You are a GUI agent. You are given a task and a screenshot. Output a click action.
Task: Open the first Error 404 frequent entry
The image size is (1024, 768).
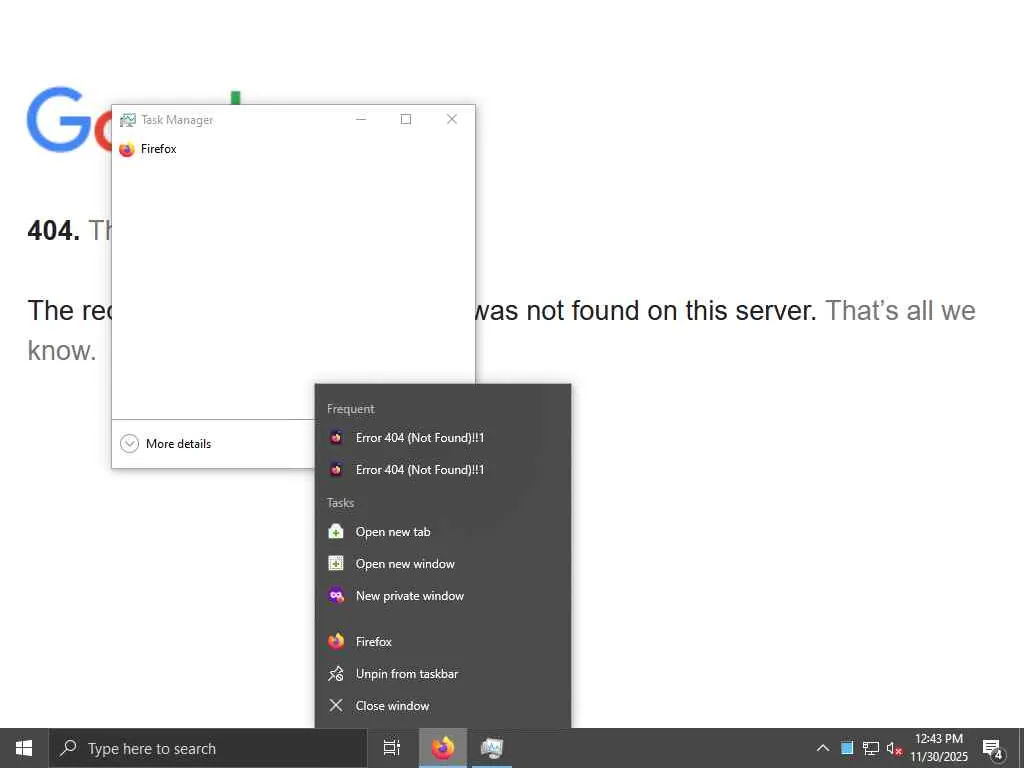[x=443, y=438]
